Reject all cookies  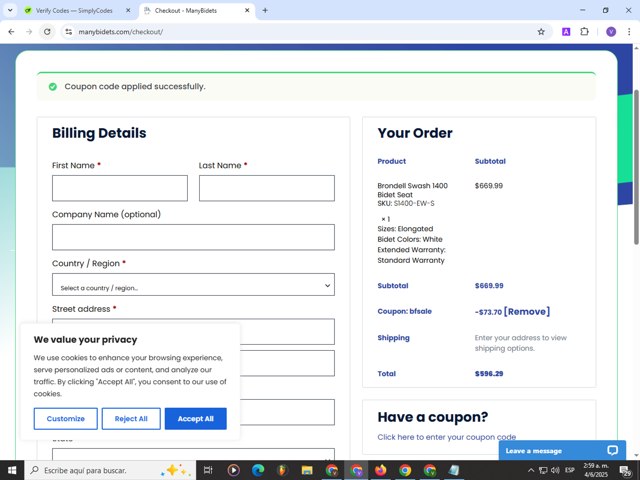pos(131,419)
